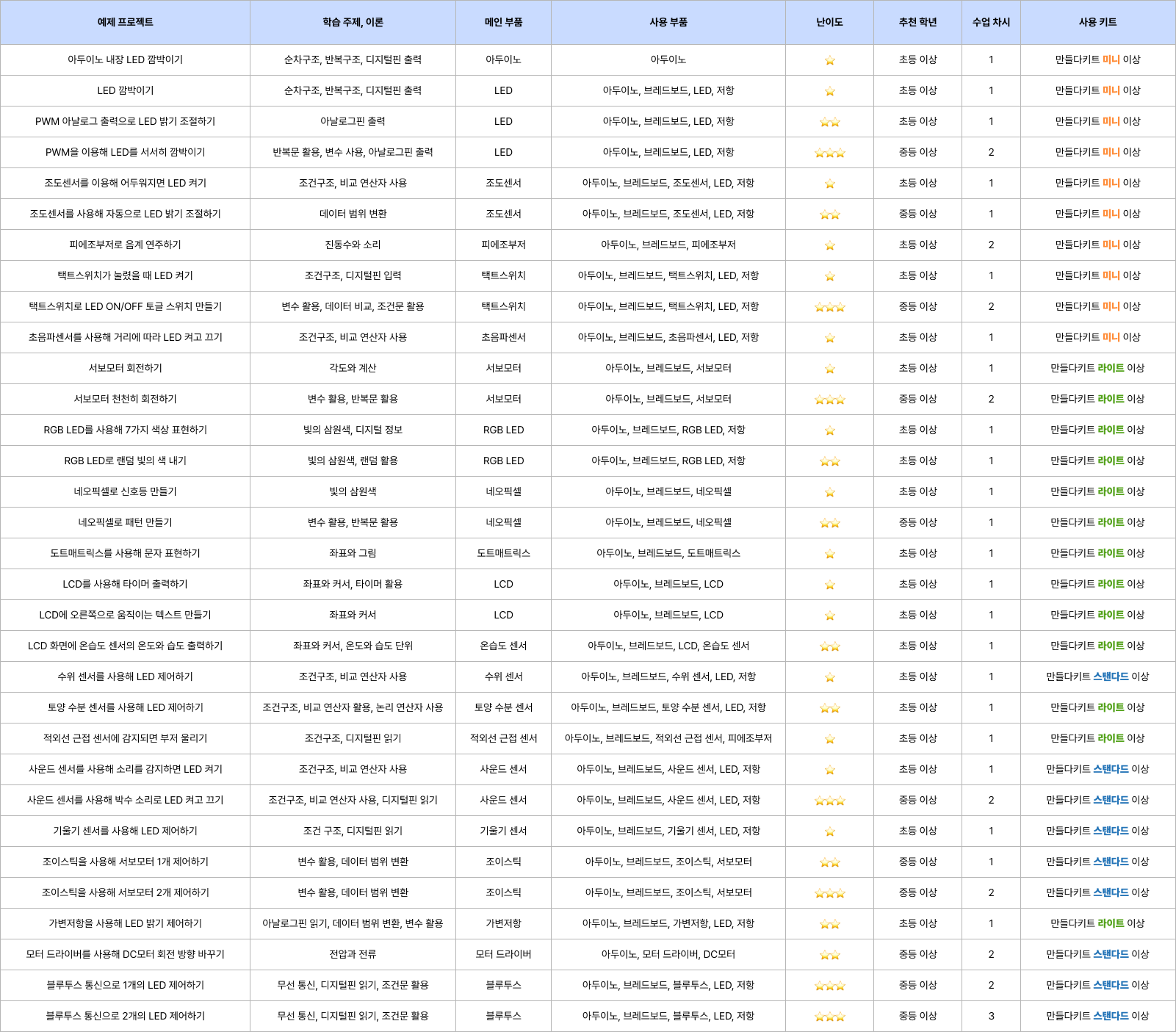The height and width of the screenshot is (1032, 1176).
Task: Click the '피에조부저' main part cell
Action: pos(503,245)
